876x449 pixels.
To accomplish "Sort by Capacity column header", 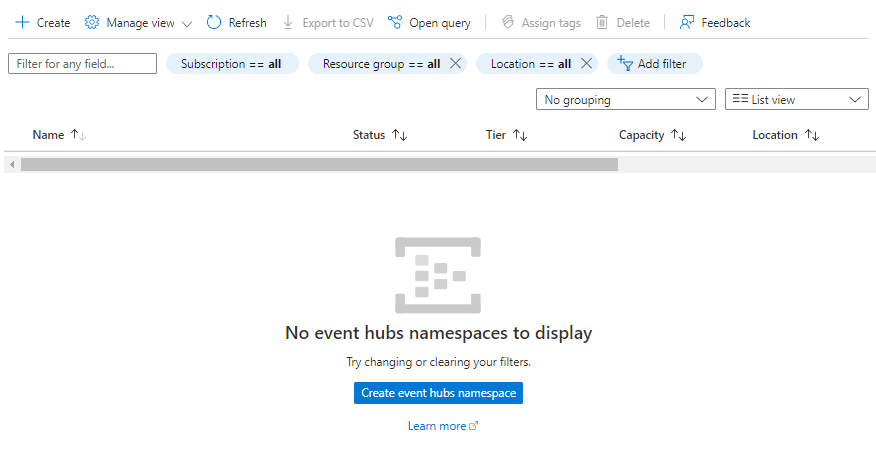I will coord(641,135).
